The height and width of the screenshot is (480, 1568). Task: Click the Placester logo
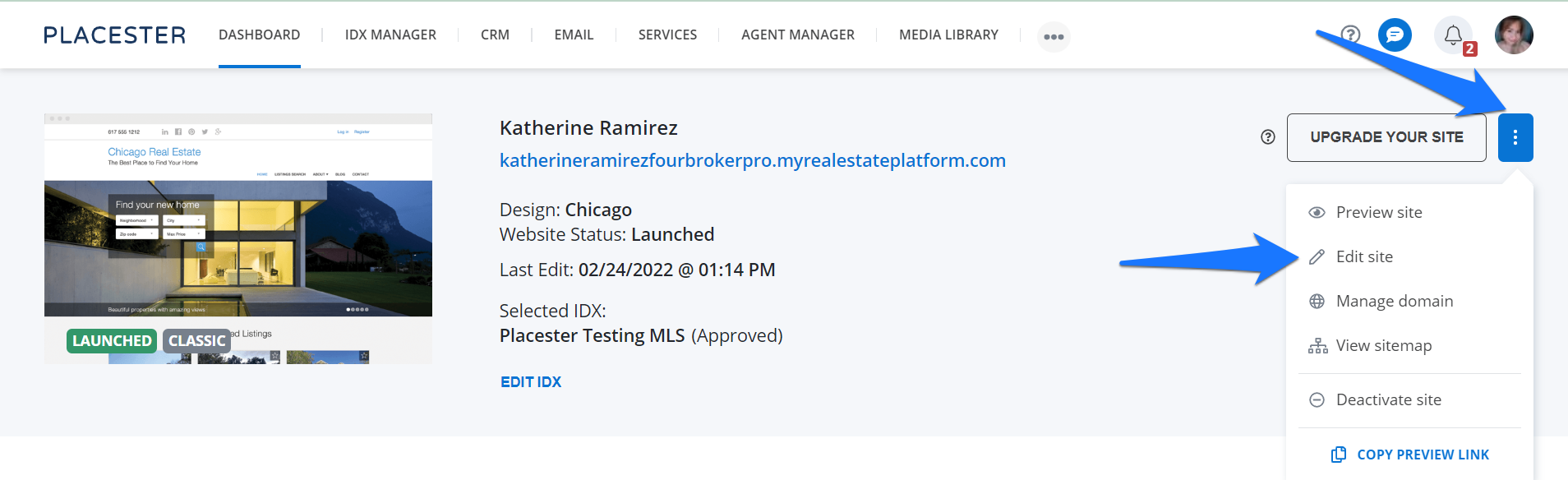114,35
